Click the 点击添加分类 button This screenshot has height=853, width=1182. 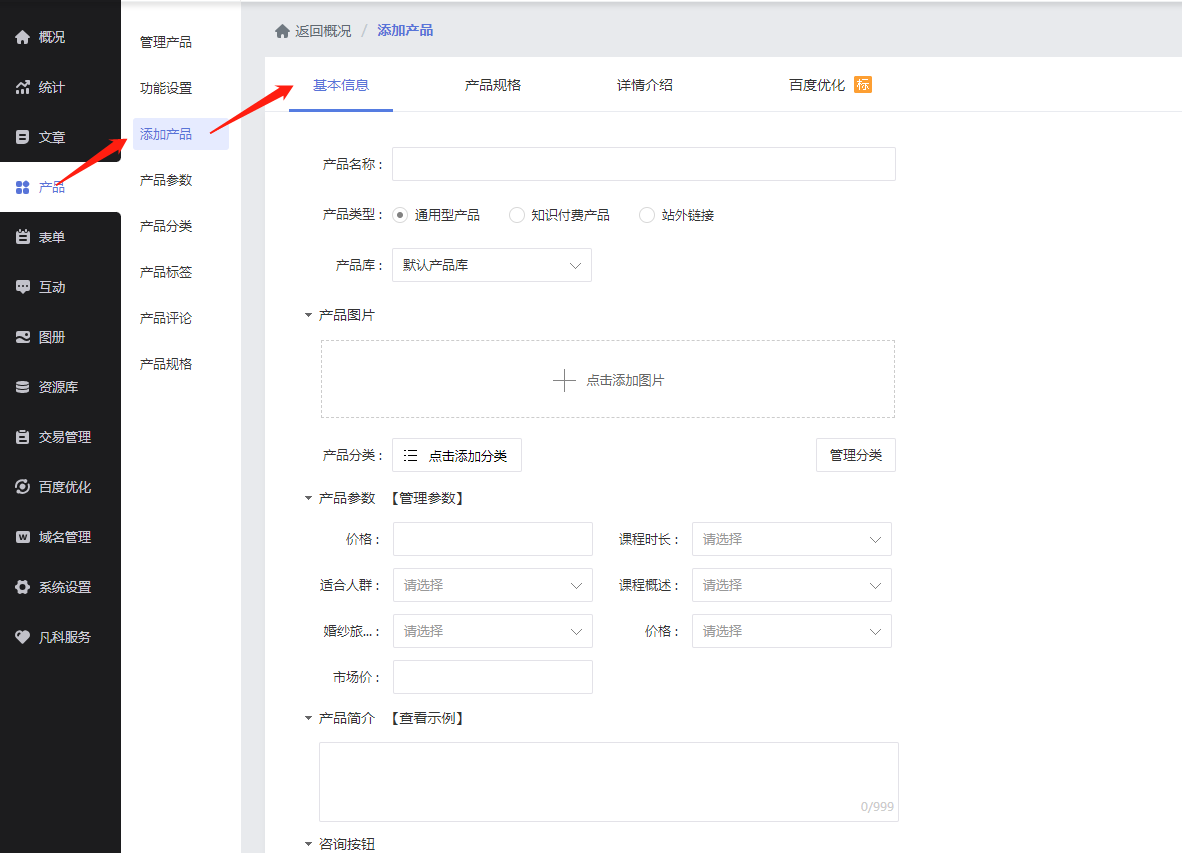pos(457,455)
